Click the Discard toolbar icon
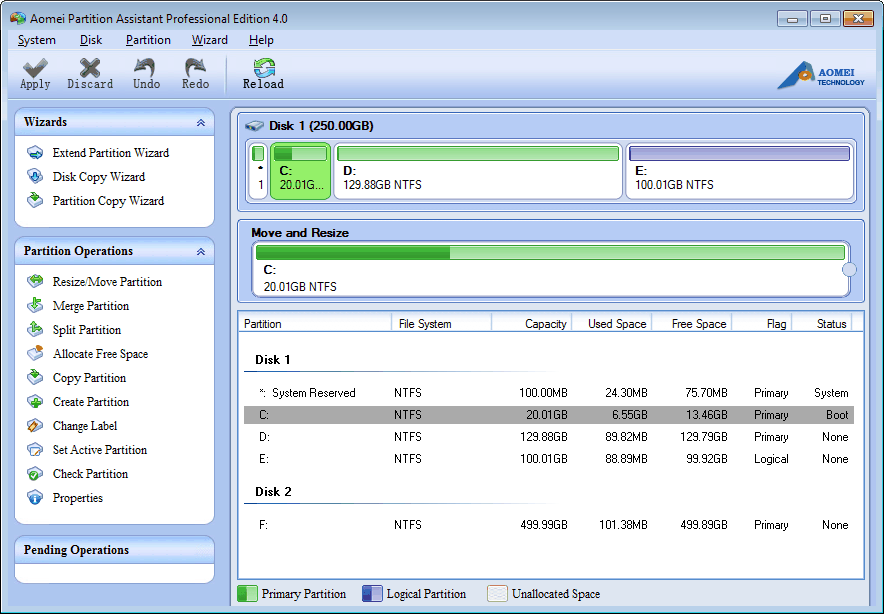This screenshot has height=614, width=884. (x=90, y=72)
